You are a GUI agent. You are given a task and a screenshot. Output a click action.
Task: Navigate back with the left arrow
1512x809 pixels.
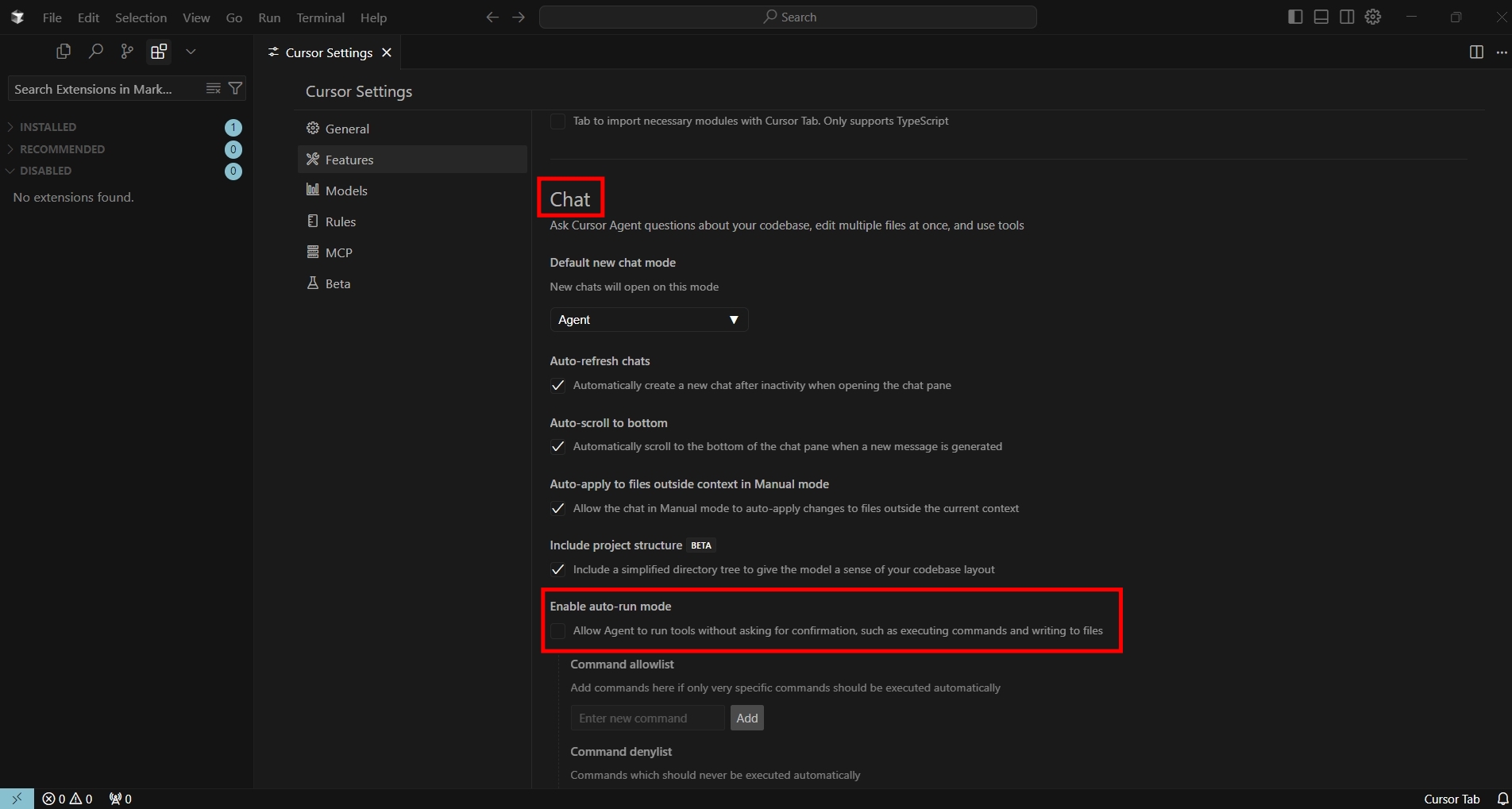tap(492, 17)
